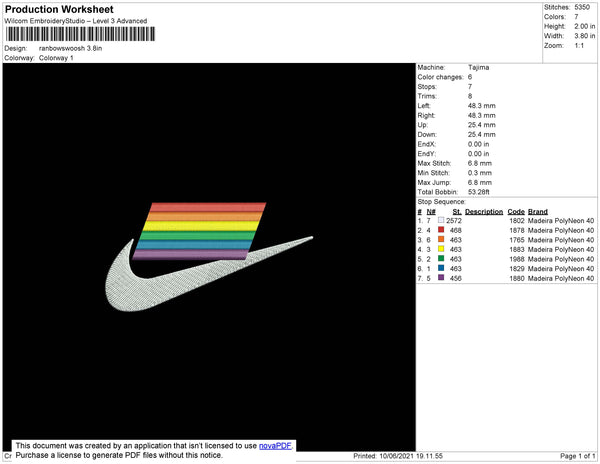600x464 pixels.
Task: Select the Min Stitch value '0.3 mm'
Action: click(479, 173)
